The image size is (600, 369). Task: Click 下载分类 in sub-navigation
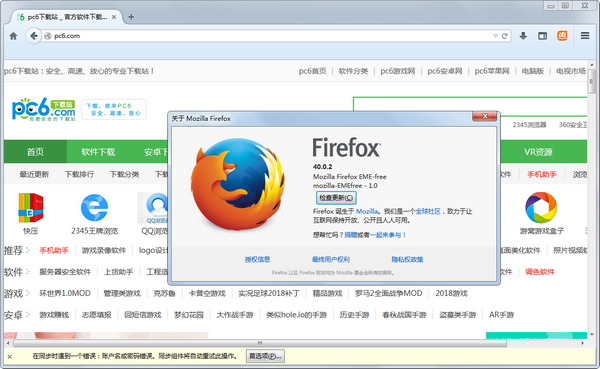124,175
